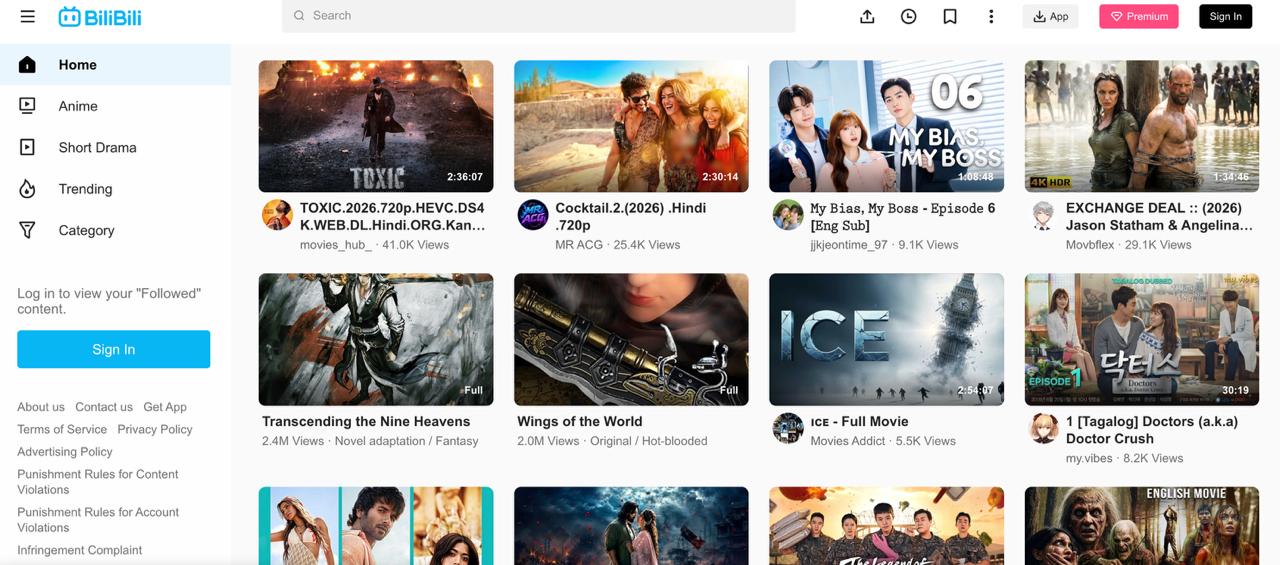
Task: Click Cocktail.2.(2026) .Hindi .720p title
Action: [631, 217]
